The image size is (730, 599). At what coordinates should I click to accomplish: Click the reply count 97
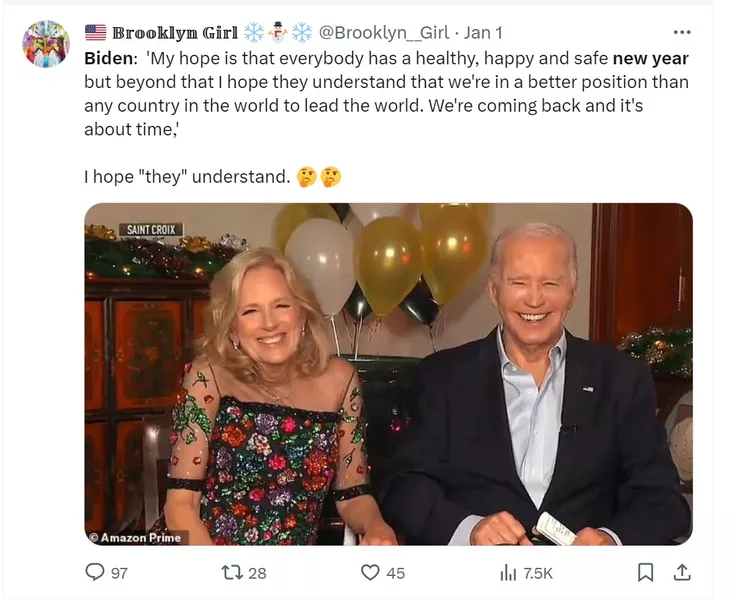tap(119, 573)
